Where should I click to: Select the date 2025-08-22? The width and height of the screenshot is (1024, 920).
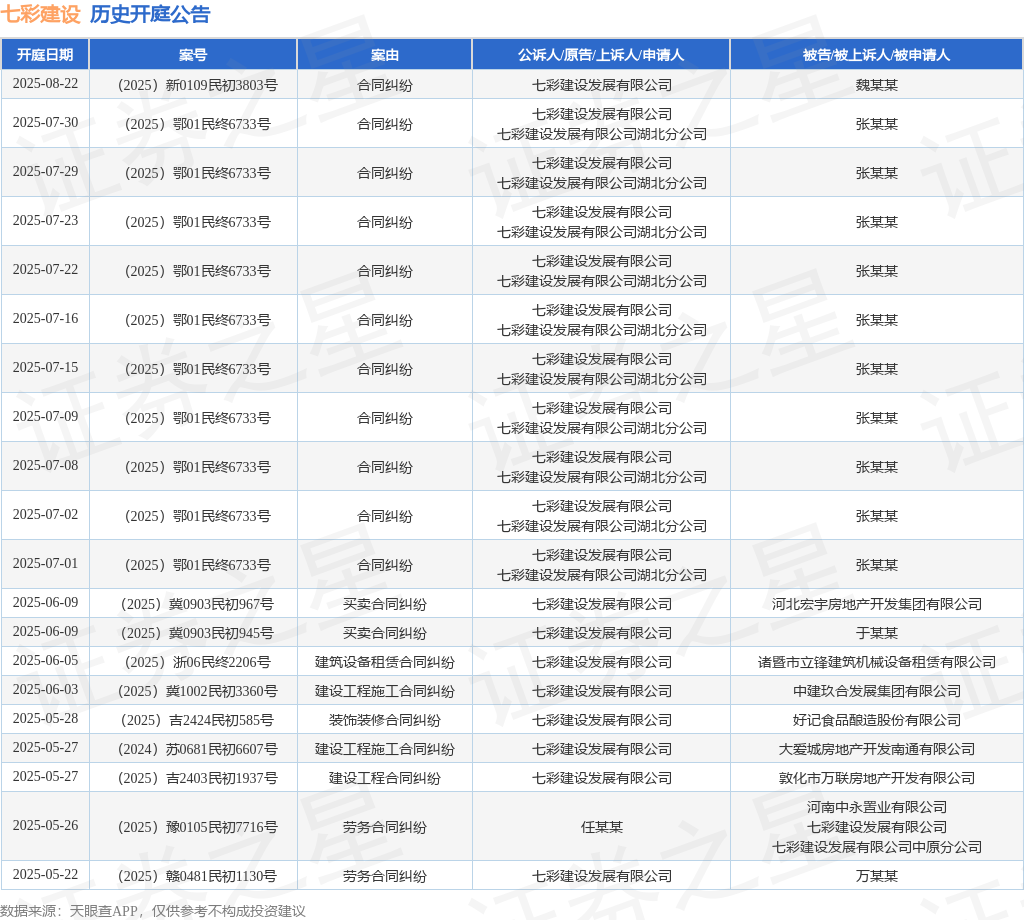pyautogui.click(x=45, y=84)
